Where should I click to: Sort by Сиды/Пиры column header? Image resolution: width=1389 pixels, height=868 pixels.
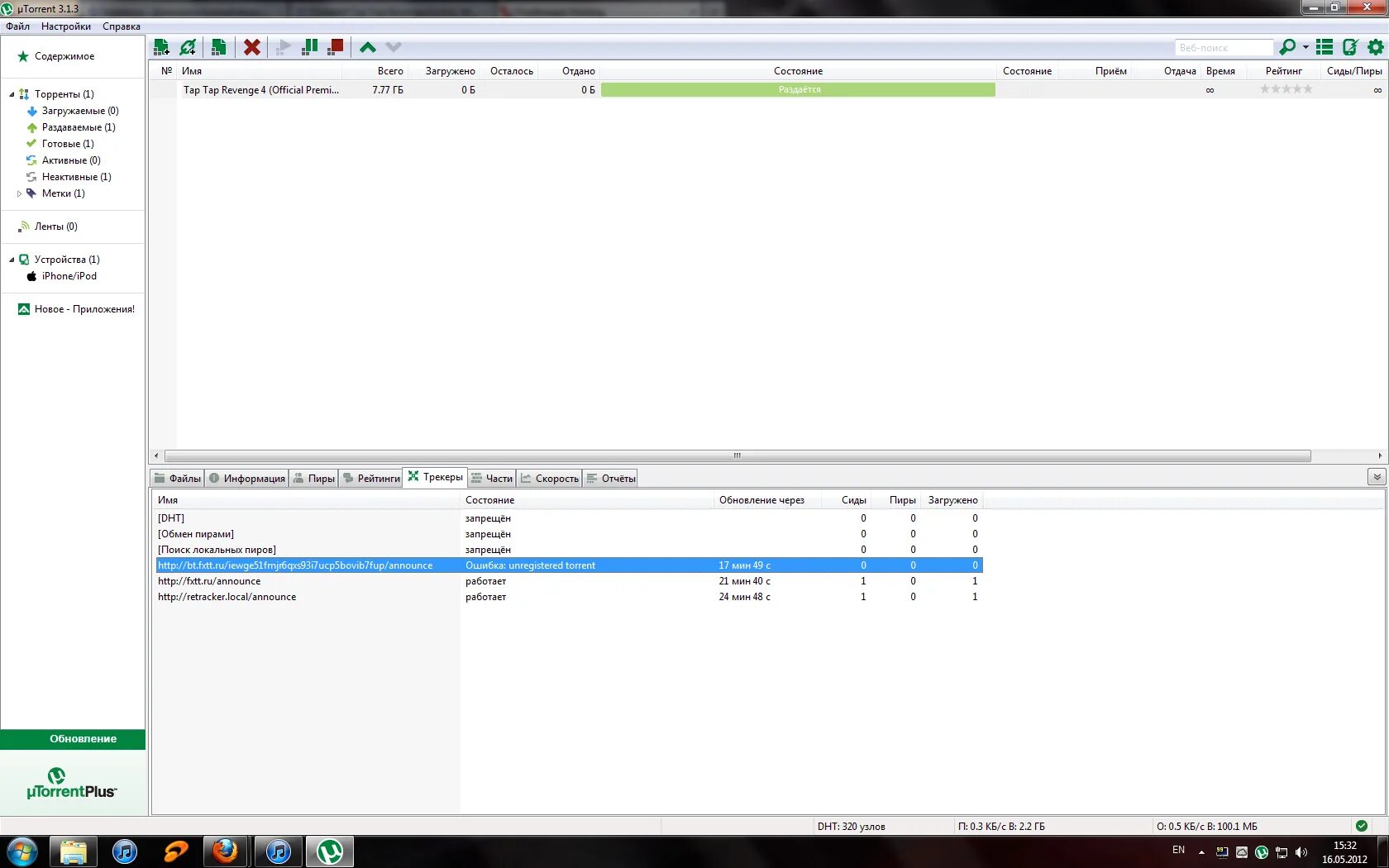(1354, 71)
